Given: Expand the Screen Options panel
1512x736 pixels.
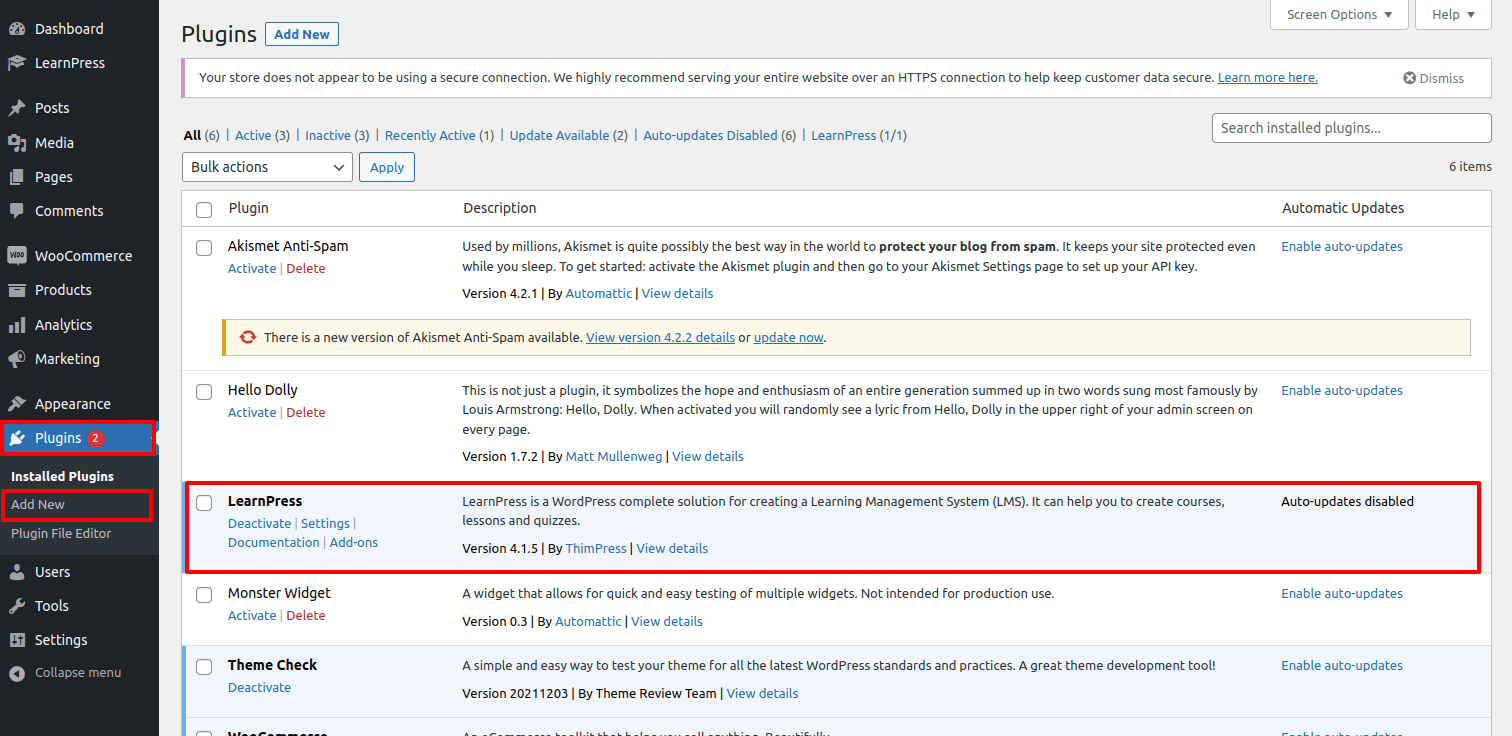Looking at the screenshot, I should click(x=1339, y=15).
